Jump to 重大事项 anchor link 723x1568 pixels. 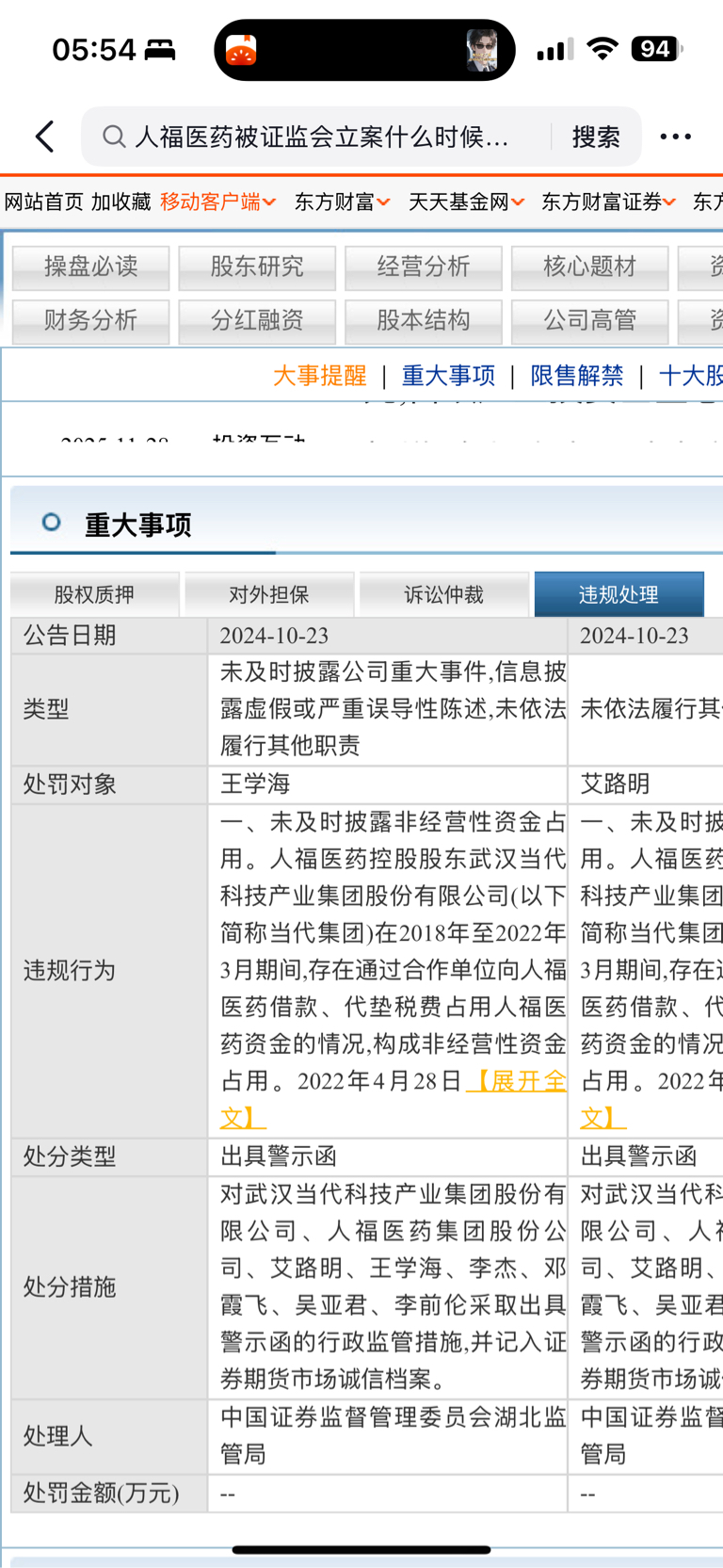pyautogui.click(x=448, y=376)
